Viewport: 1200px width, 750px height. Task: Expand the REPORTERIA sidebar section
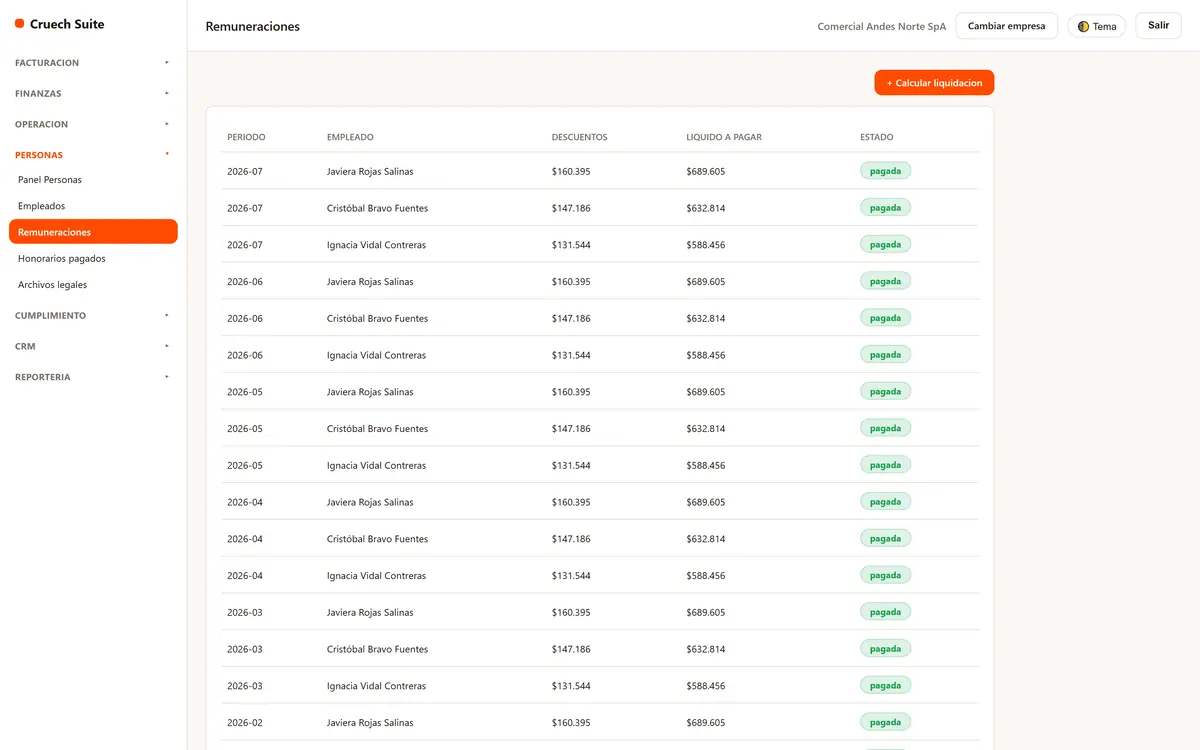pyautogui.click(x=93, y=378)
